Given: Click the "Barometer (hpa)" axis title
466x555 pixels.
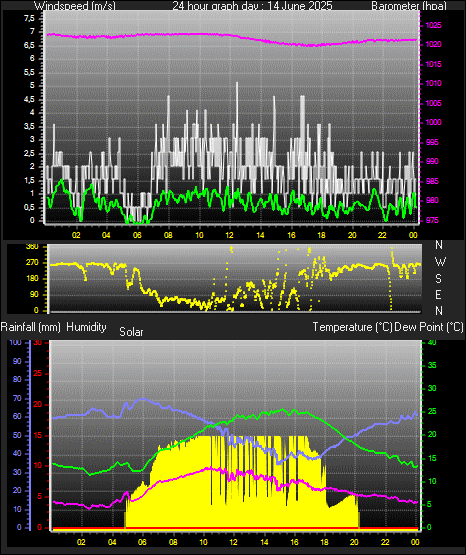Looking at the screenshot, I should click(409, 6).
